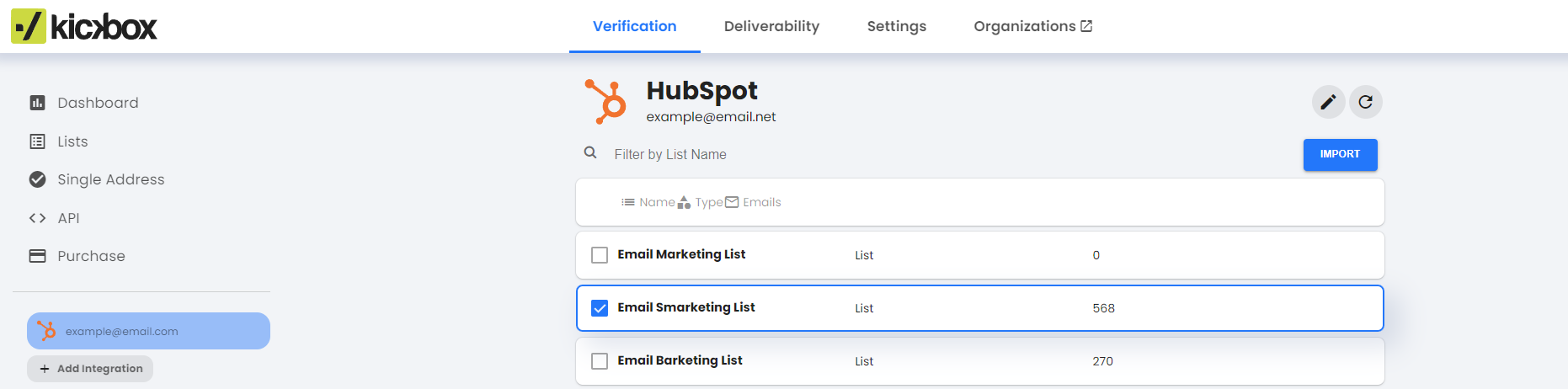Open API in the sidebar
1568x389 pixels.
pyautogui.click(x=68, y=218)
